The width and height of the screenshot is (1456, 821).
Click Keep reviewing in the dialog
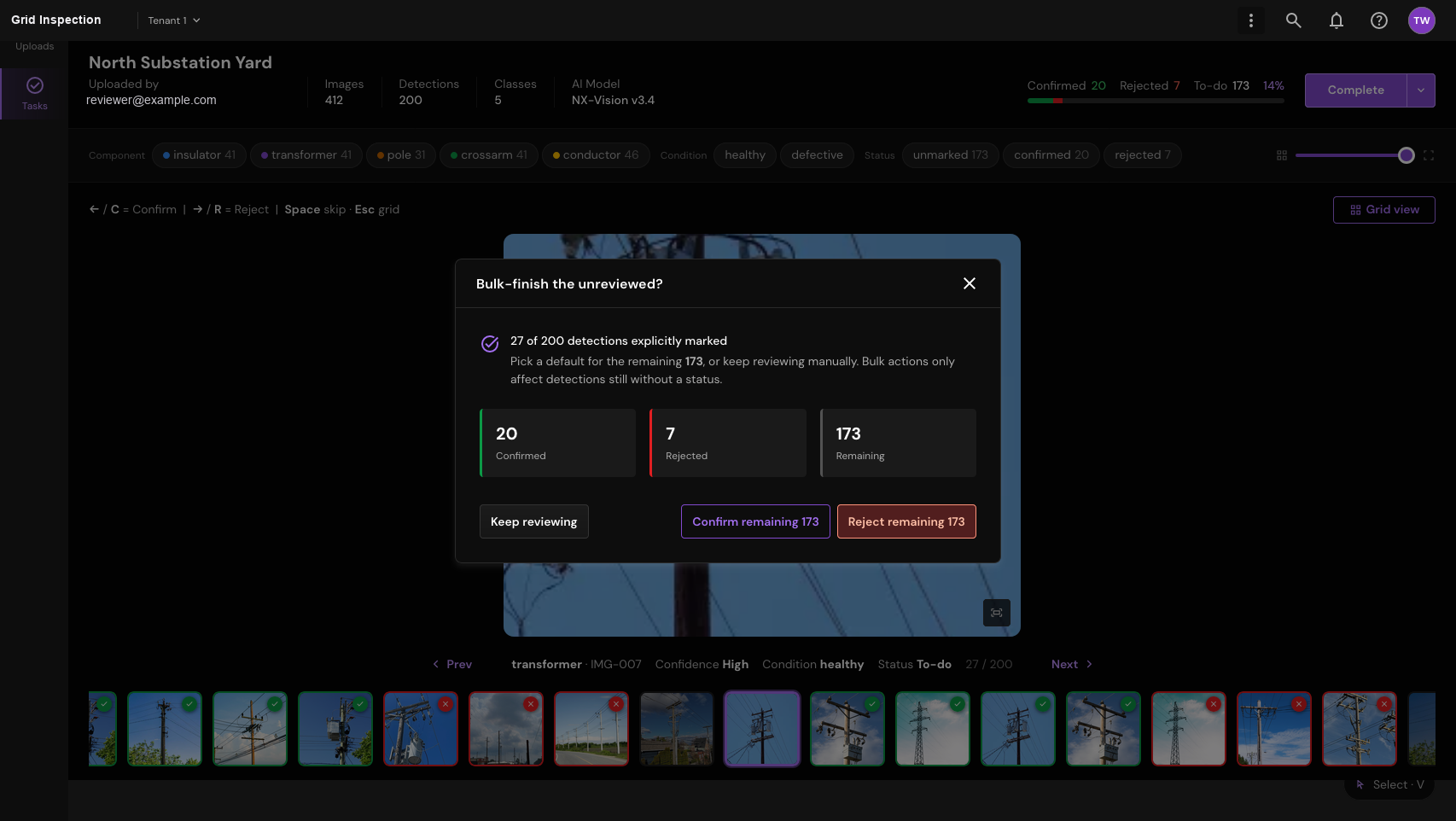534,521
